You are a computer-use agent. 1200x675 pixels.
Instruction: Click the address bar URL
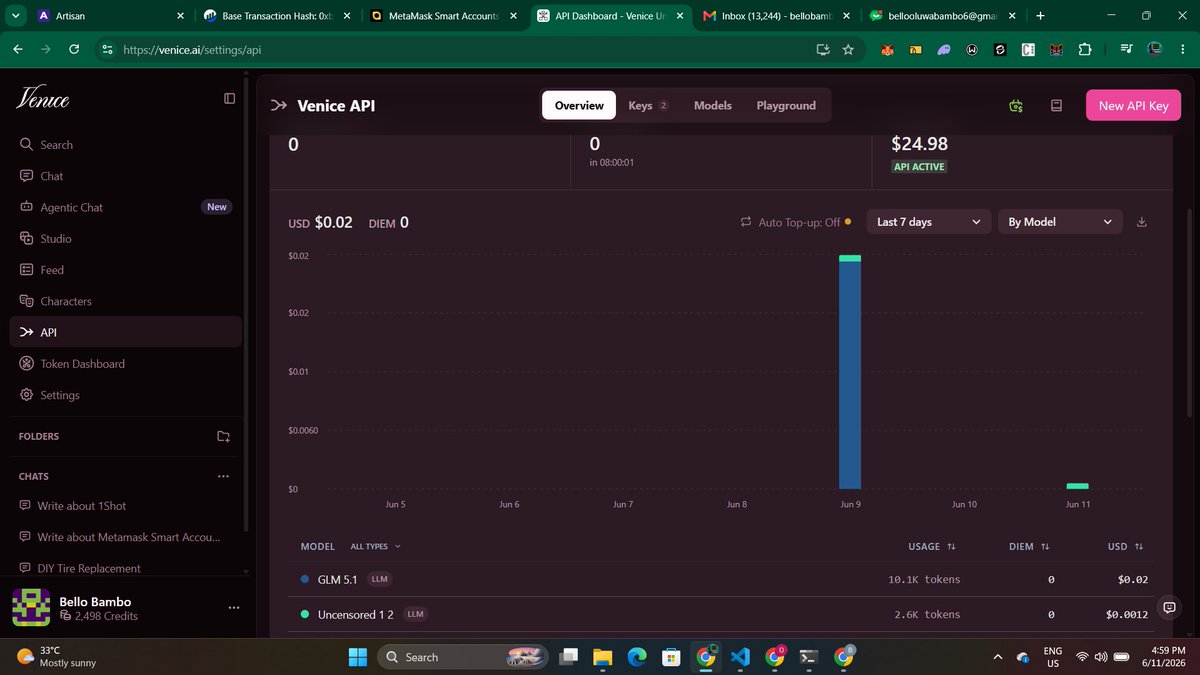(x=192, y=50)
